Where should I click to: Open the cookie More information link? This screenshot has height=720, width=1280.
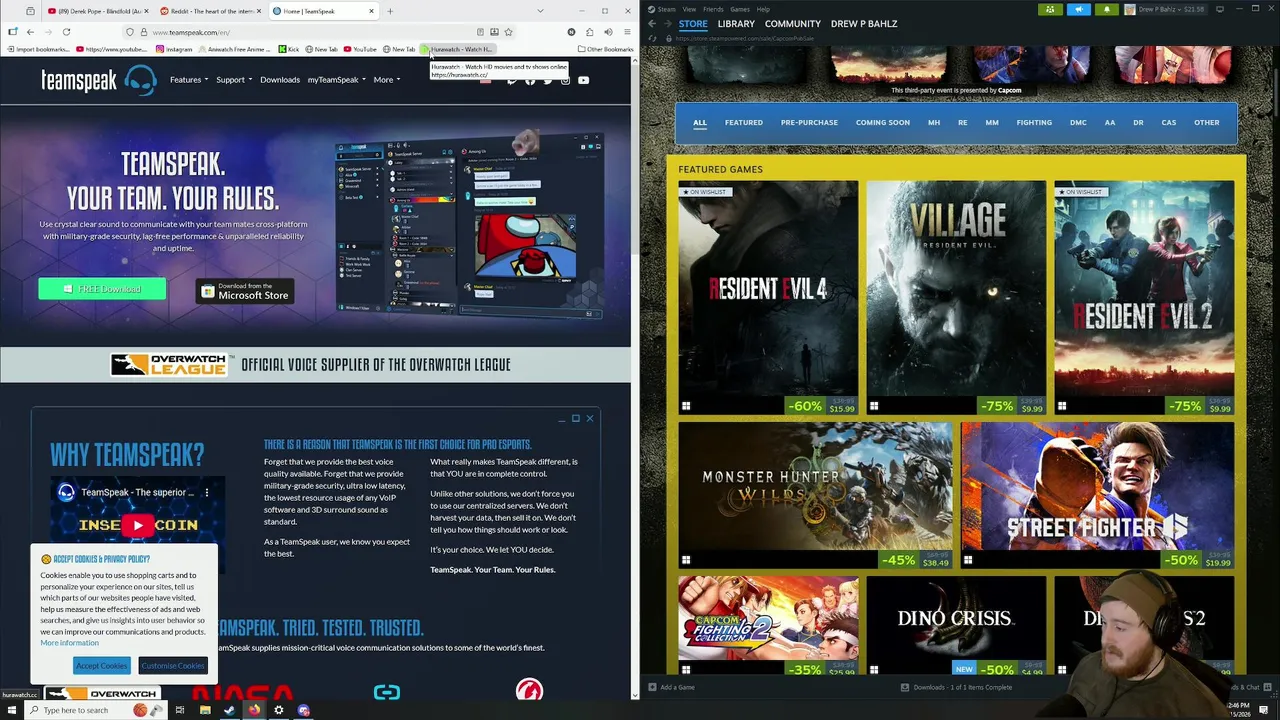click(x=70, y=643)
